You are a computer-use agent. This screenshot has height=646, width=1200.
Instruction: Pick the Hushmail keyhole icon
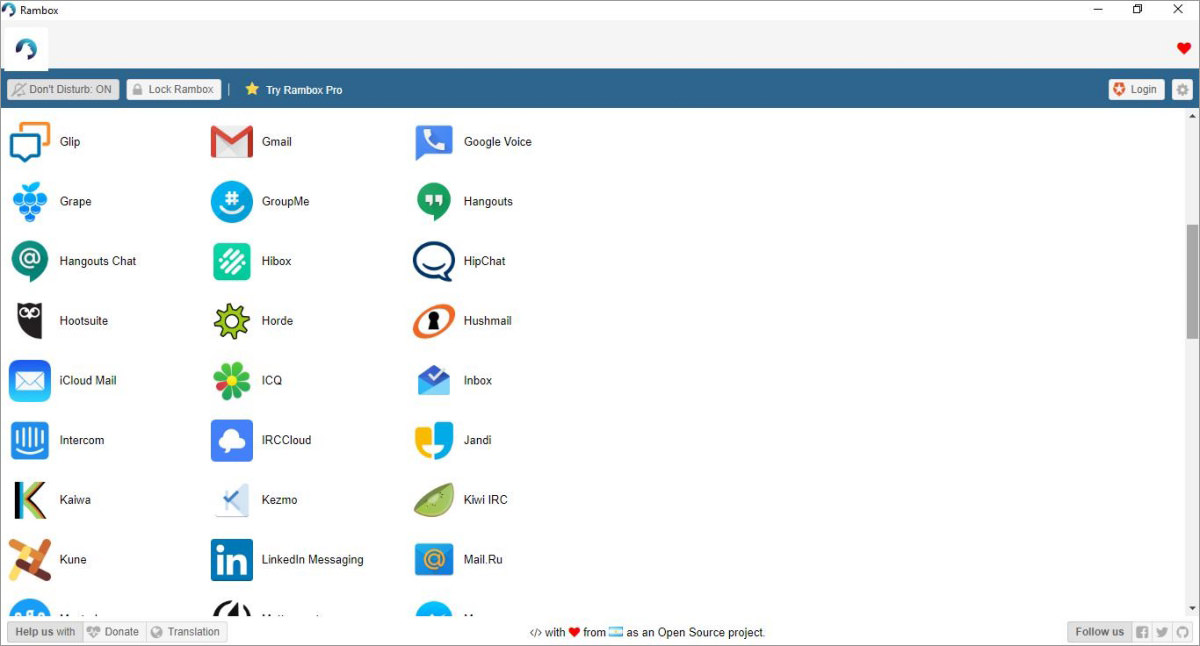coord(434,321)
